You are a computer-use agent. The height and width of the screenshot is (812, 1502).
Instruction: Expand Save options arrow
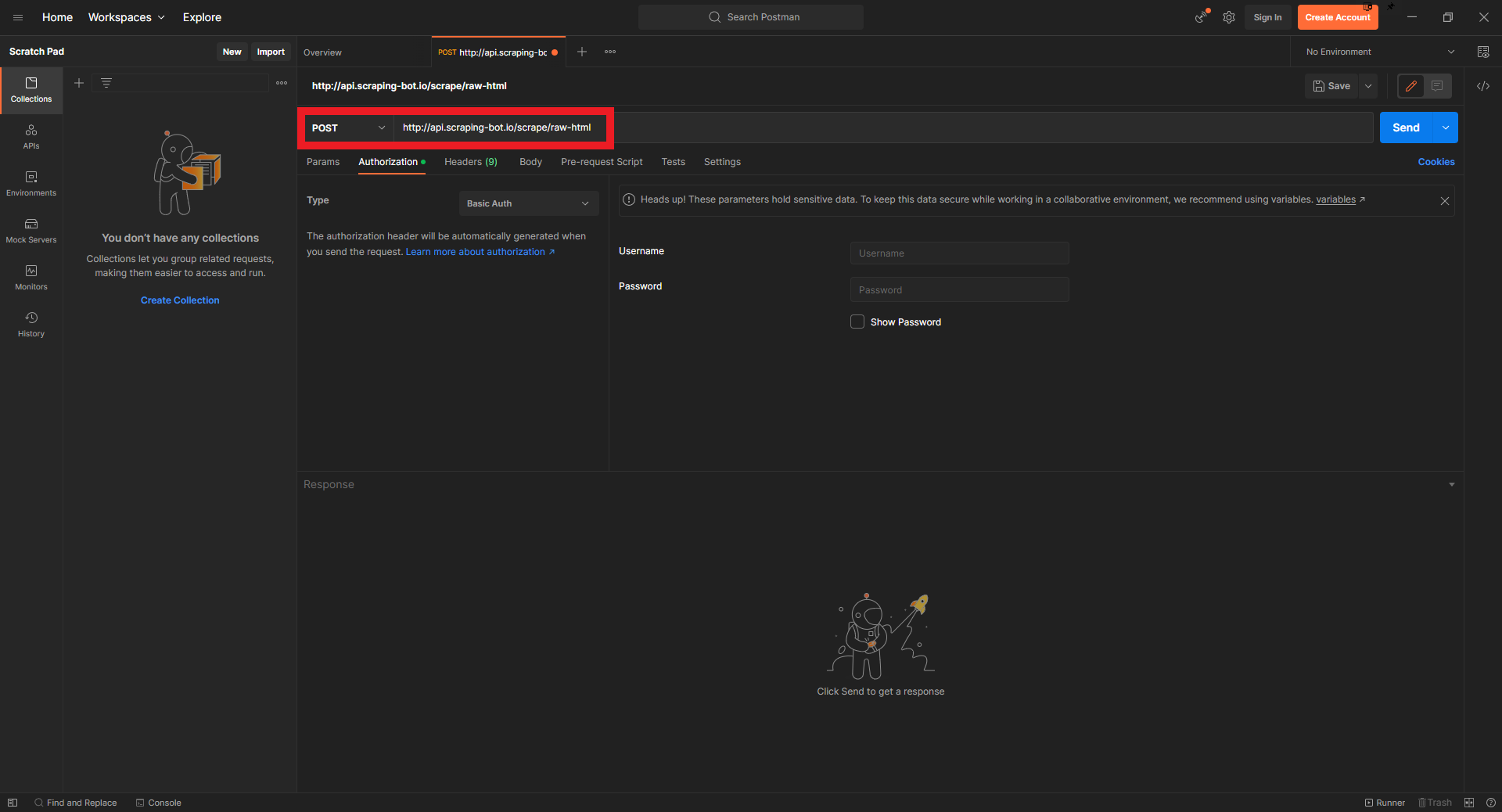click(x=1368, y=86)
